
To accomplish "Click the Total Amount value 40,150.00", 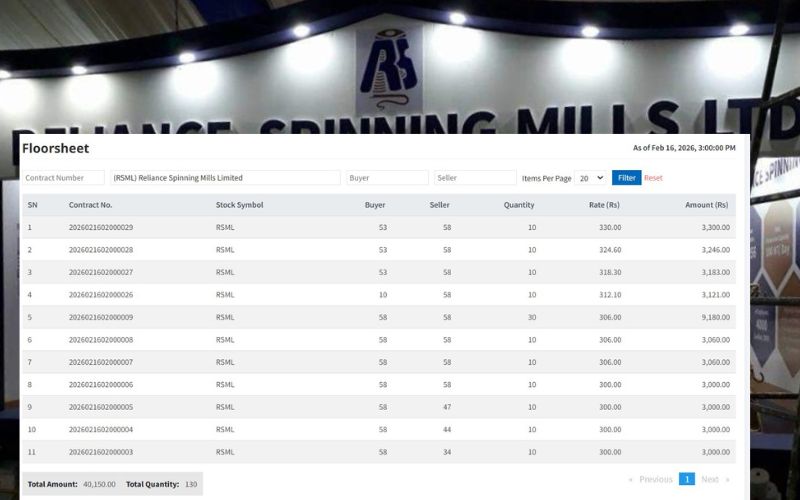I will (x=99, y=484).
